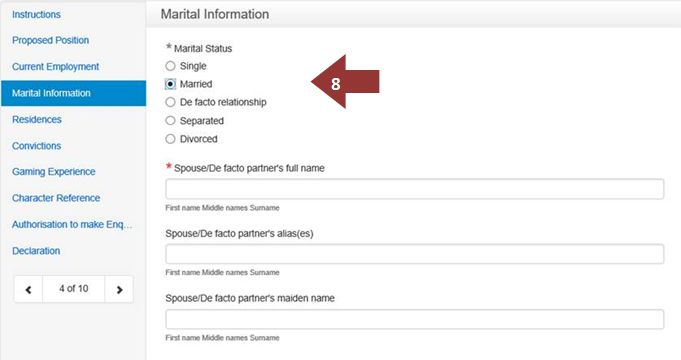Go to Current Employment section
This screenshot has height=360, width=681.
[x=56, y=67]
